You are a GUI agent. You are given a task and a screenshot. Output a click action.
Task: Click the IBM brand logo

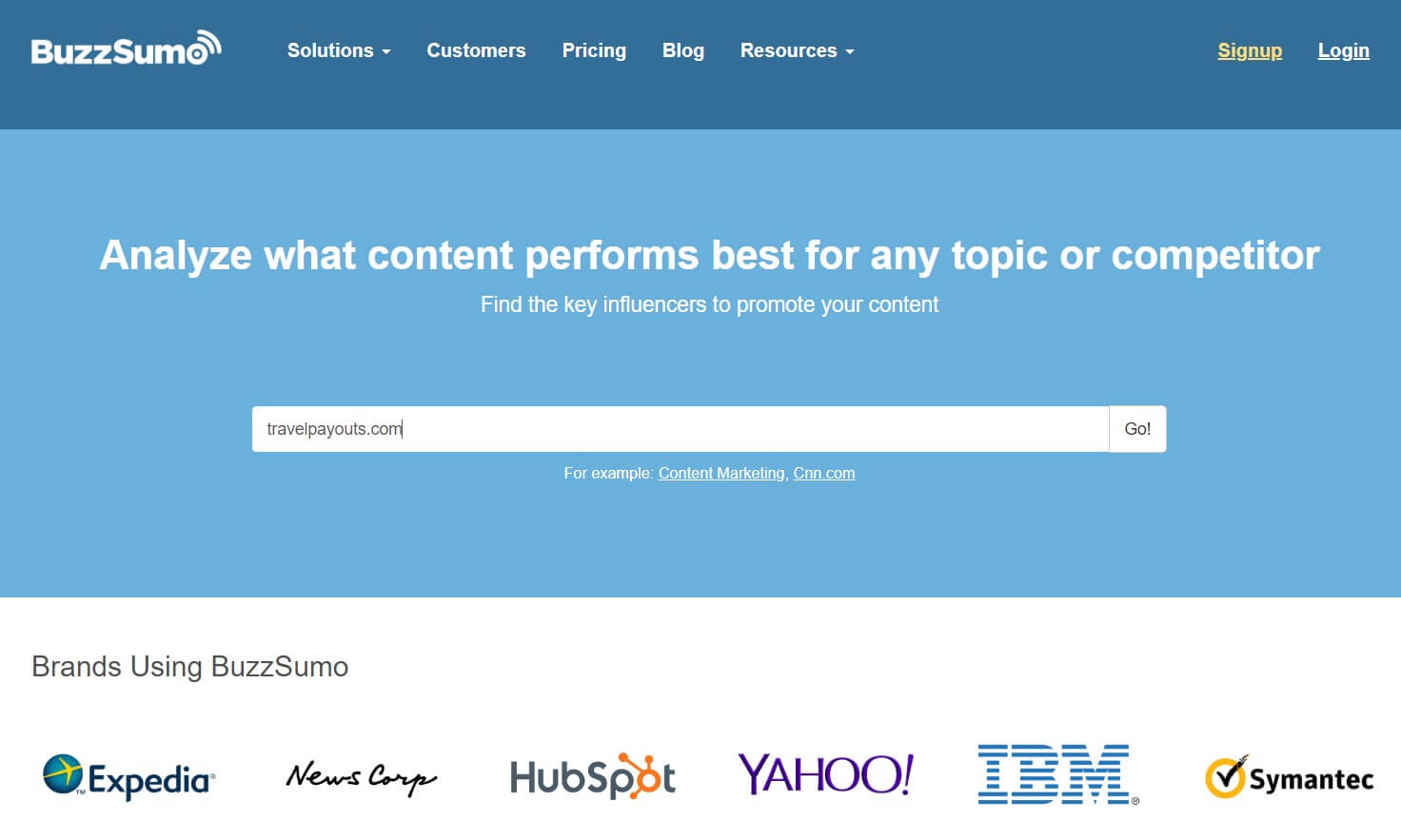tap(1056, 774)
